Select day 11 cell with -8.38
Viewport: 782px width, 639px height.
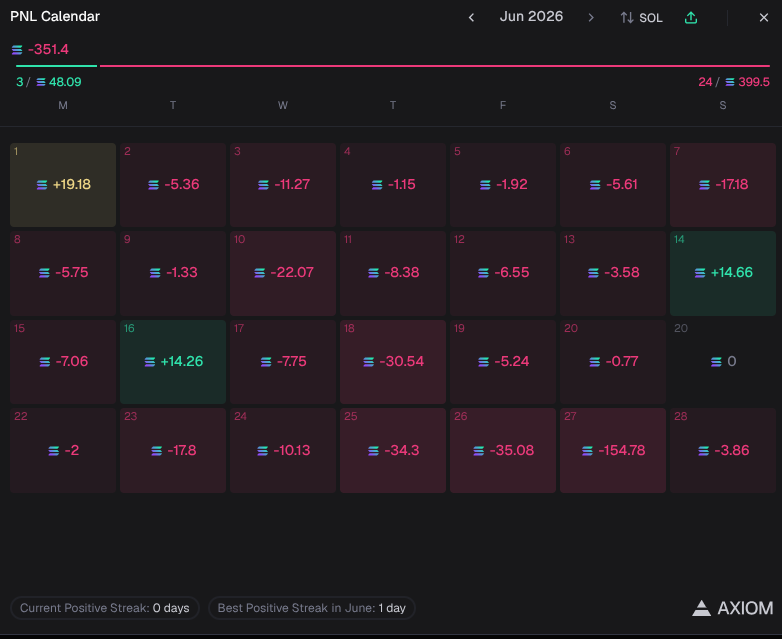pyautogui.click(x=393, y=273)
